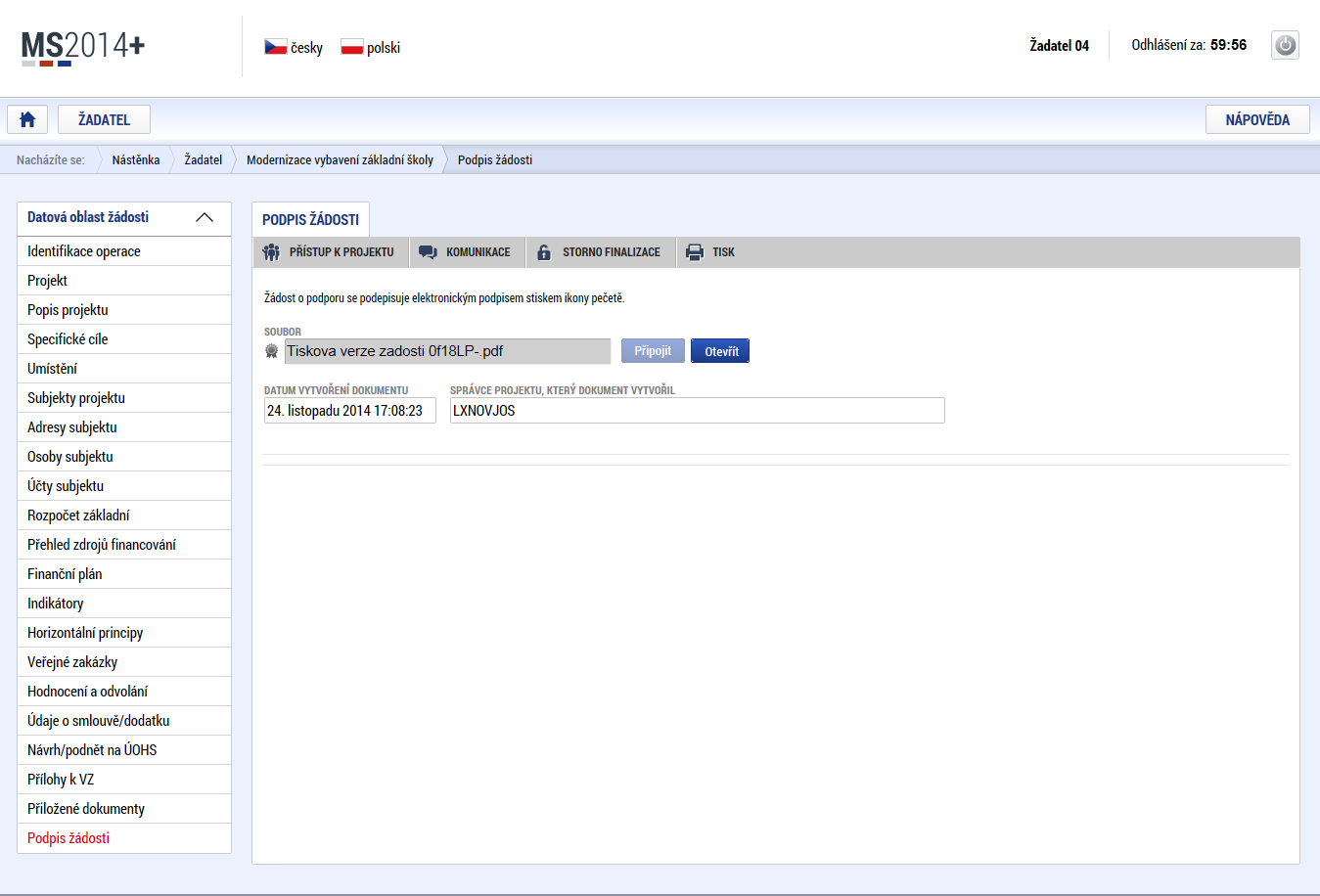Click the Odhlášení za timer text

[x=1189, y=45]
